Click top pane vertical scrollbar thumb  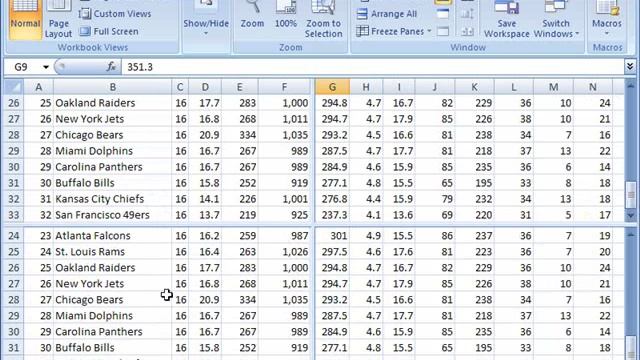[630, 196]
